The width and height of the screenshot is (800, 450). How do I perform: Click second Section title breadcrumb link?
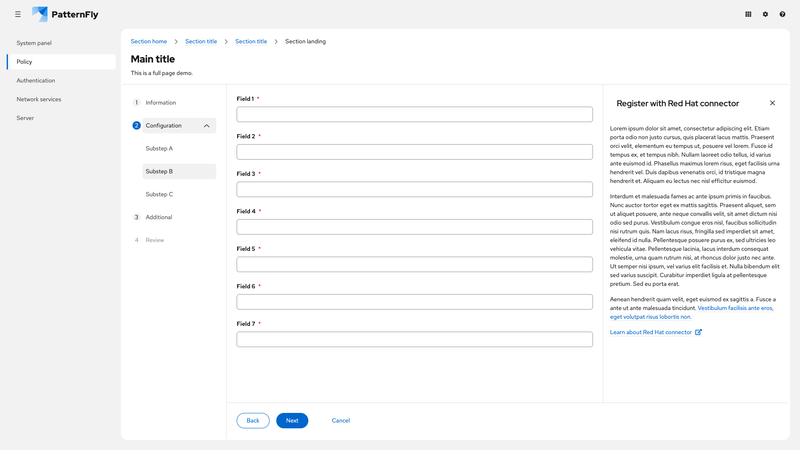pyautogui.click(x=251, y=41)
